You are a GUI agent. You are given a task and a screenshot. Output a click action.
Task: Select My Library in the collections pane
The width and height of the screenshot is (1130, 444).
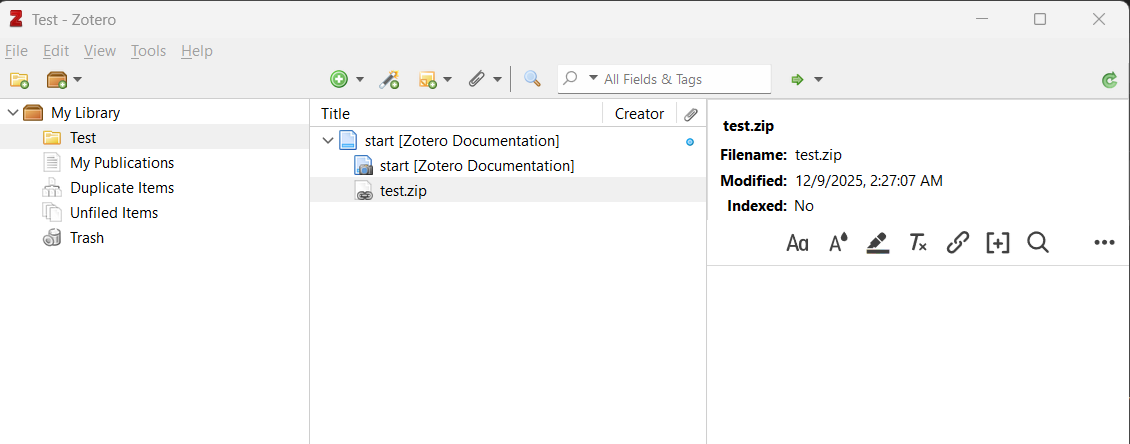coord(85,113)
